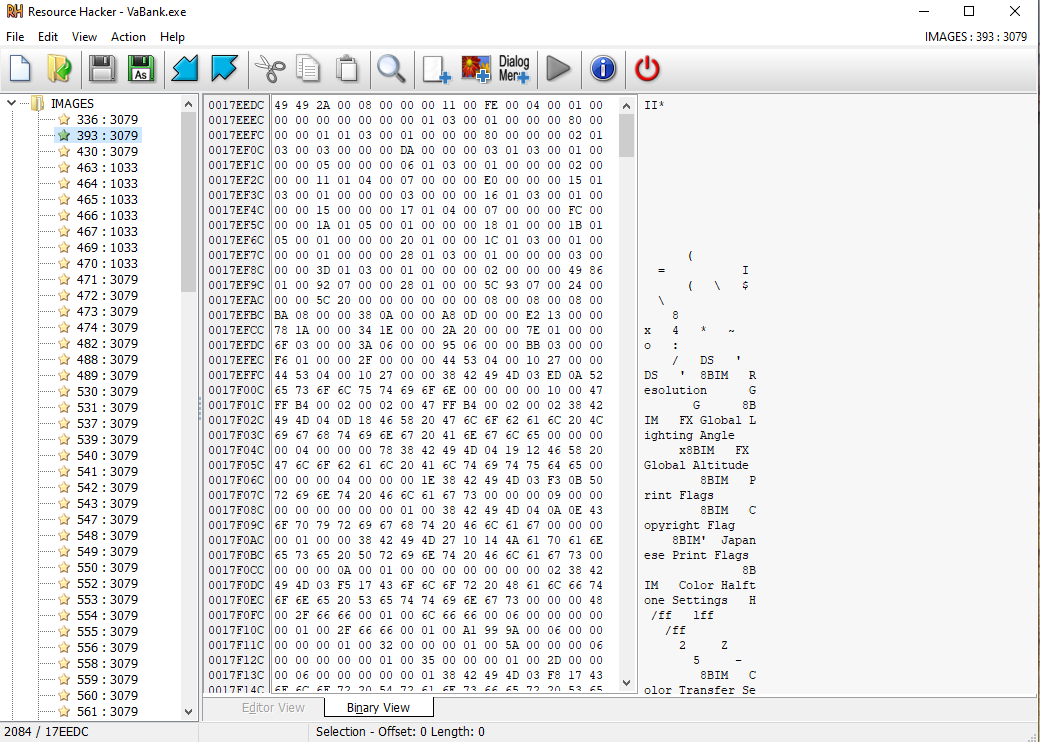The image size is (1040, 742).
Task: Click offset address 0017F00C in hex view
Action: point(236,390)
